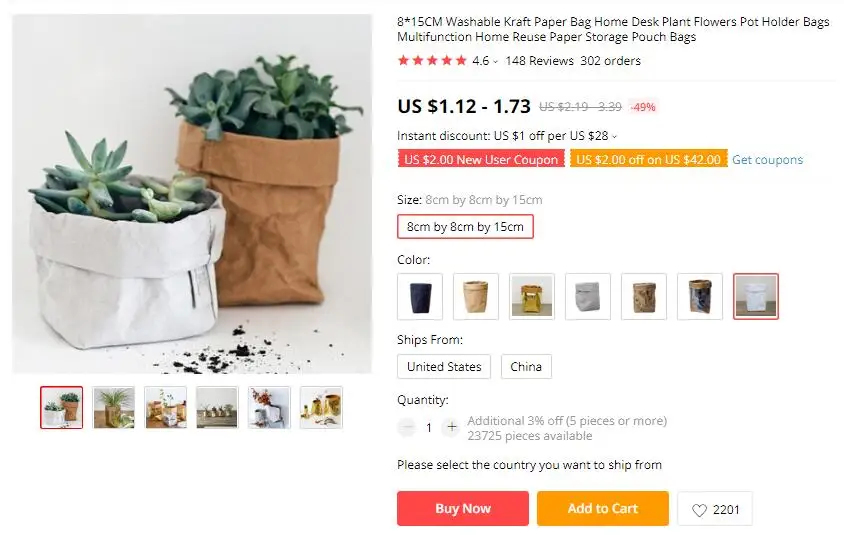Select the navy blue bag color

(x=420, y=297)
